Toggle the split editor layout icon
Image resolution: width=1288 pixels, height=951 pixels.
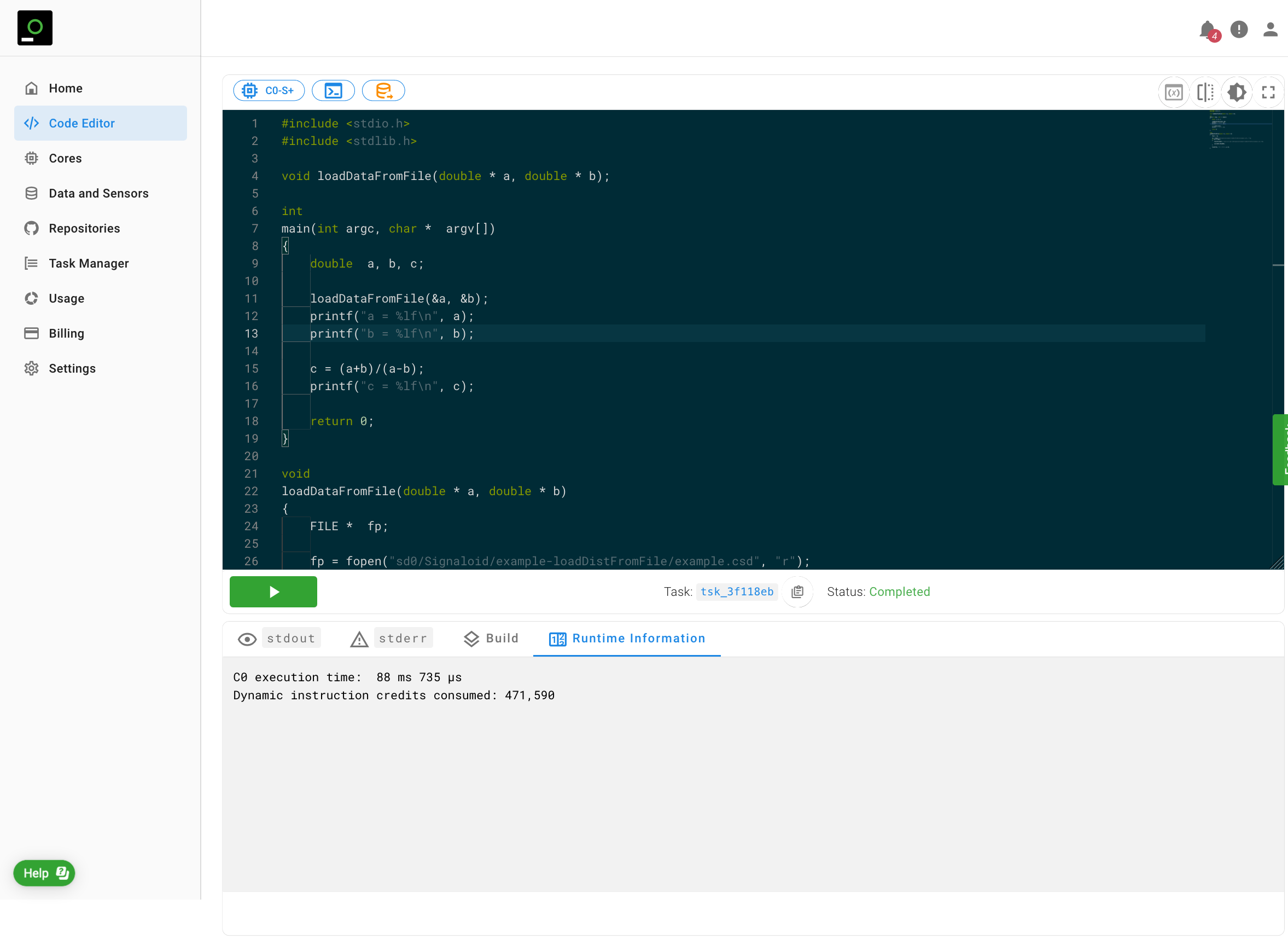click(x=1204, y=92)
